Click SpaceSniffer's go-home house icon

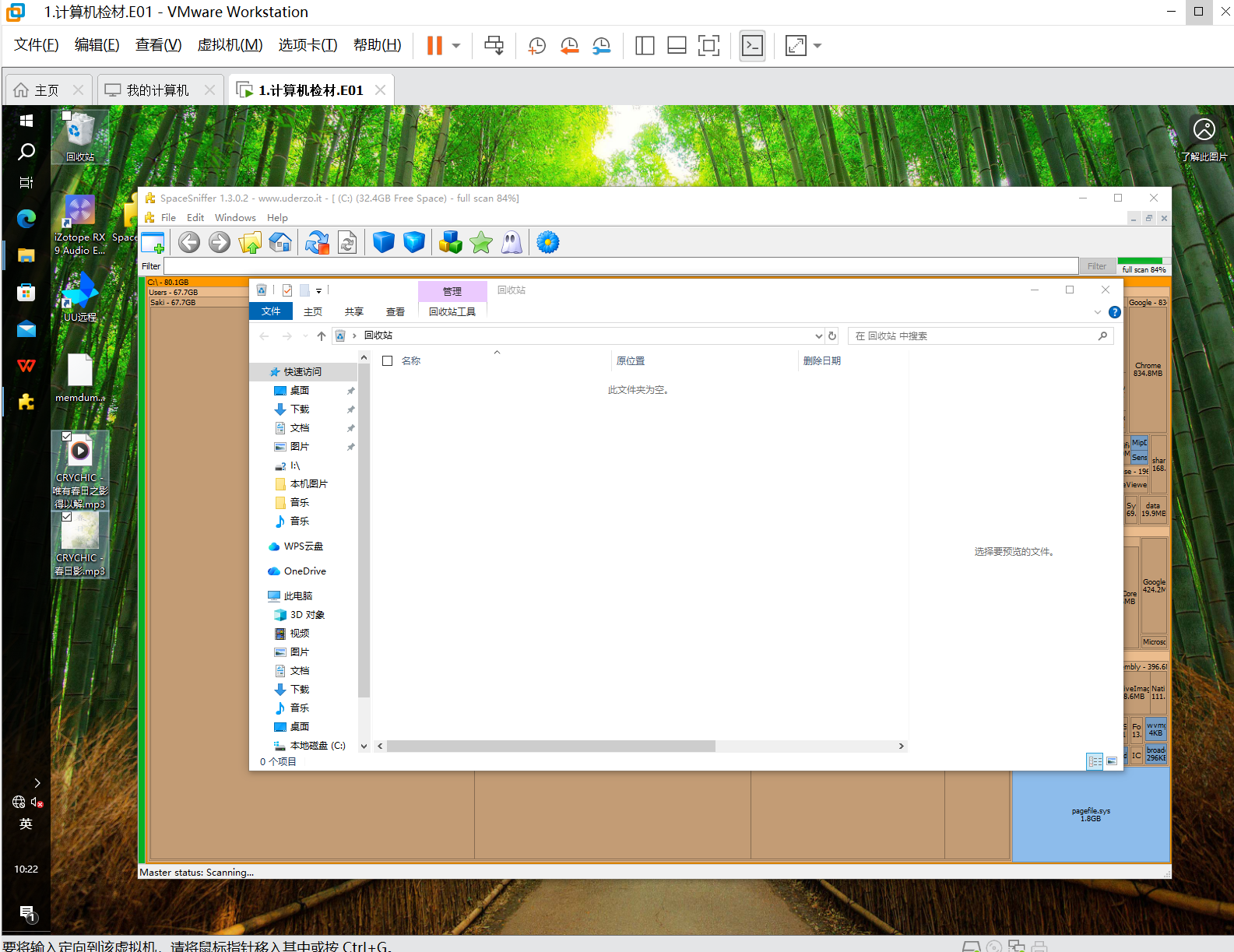(280, 243)
